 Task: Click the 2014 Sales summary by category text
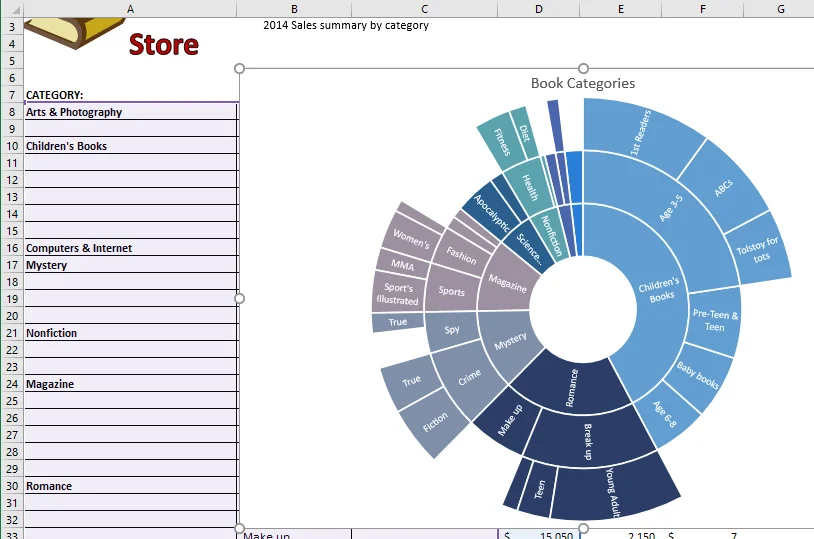pyautogui.click(x=346, y=25)
